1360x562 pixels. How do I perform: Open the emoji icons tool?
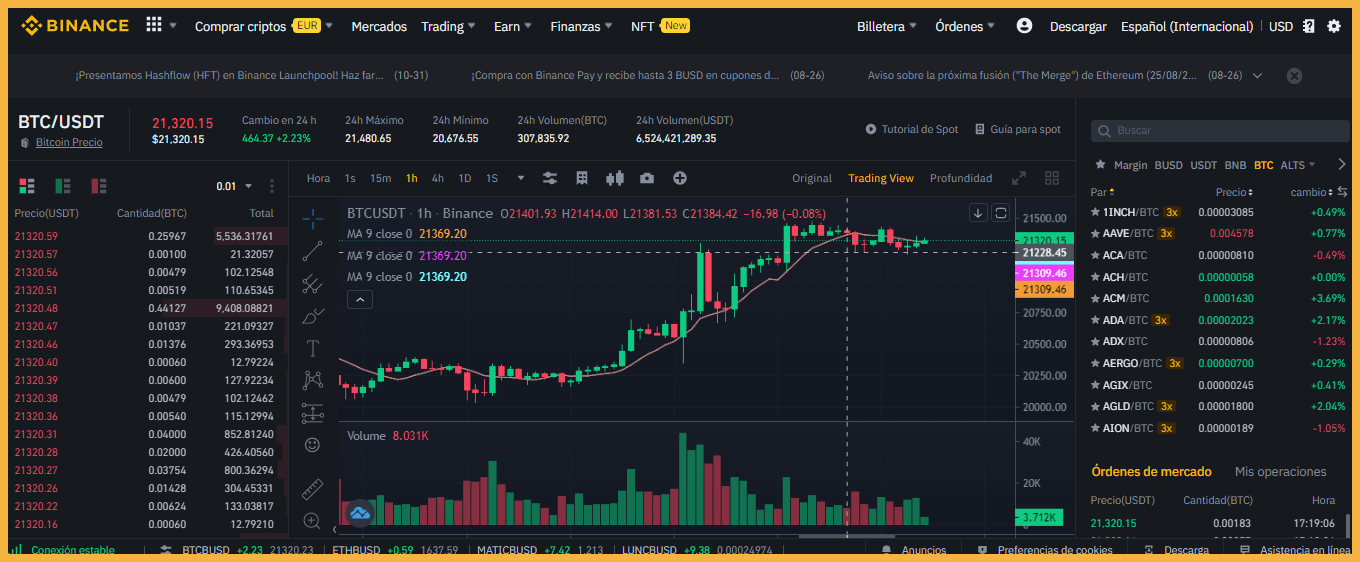click(x=312, y=444)
